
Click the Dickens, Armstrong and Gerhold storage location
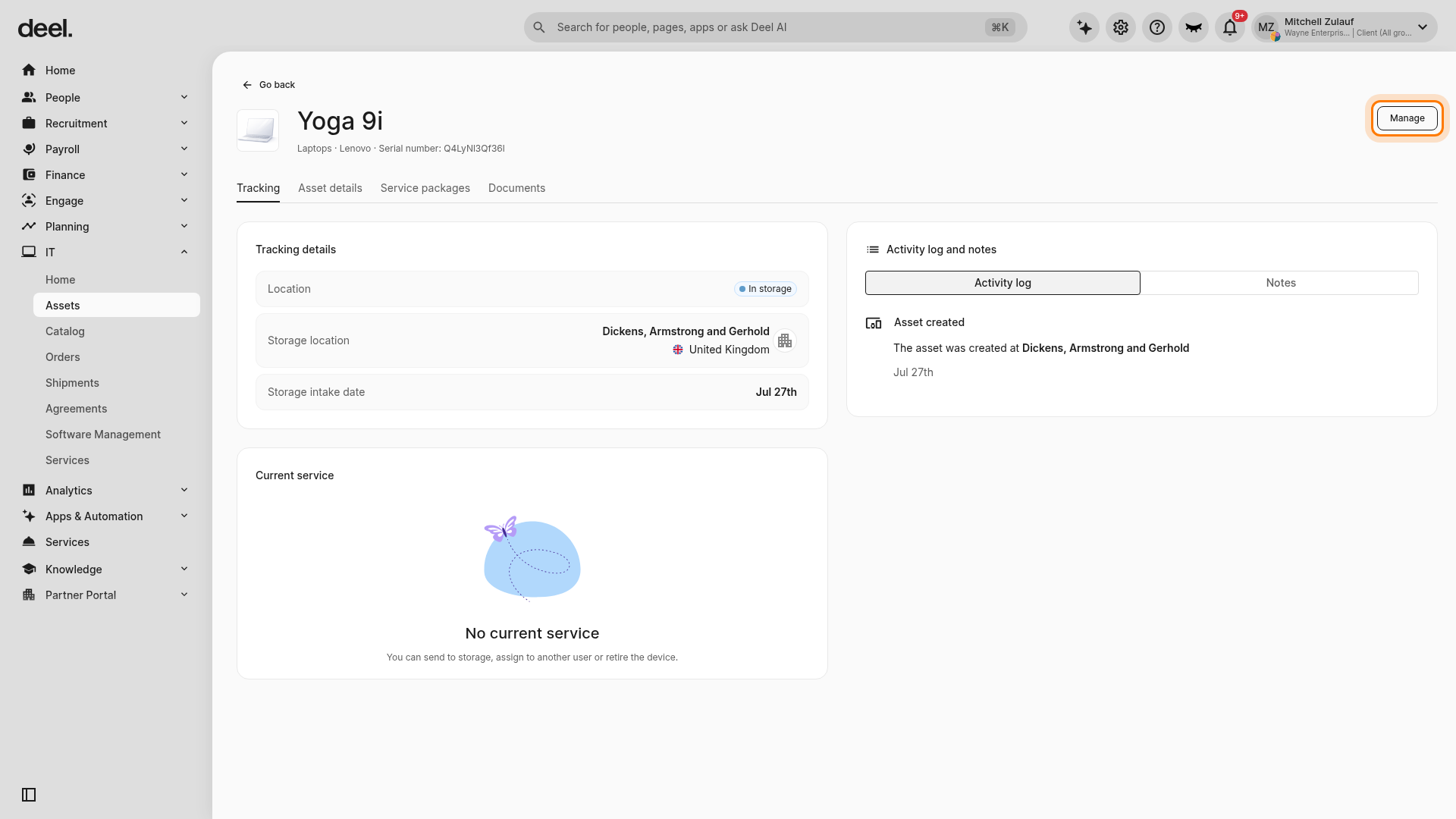click(x=686, y=331)
